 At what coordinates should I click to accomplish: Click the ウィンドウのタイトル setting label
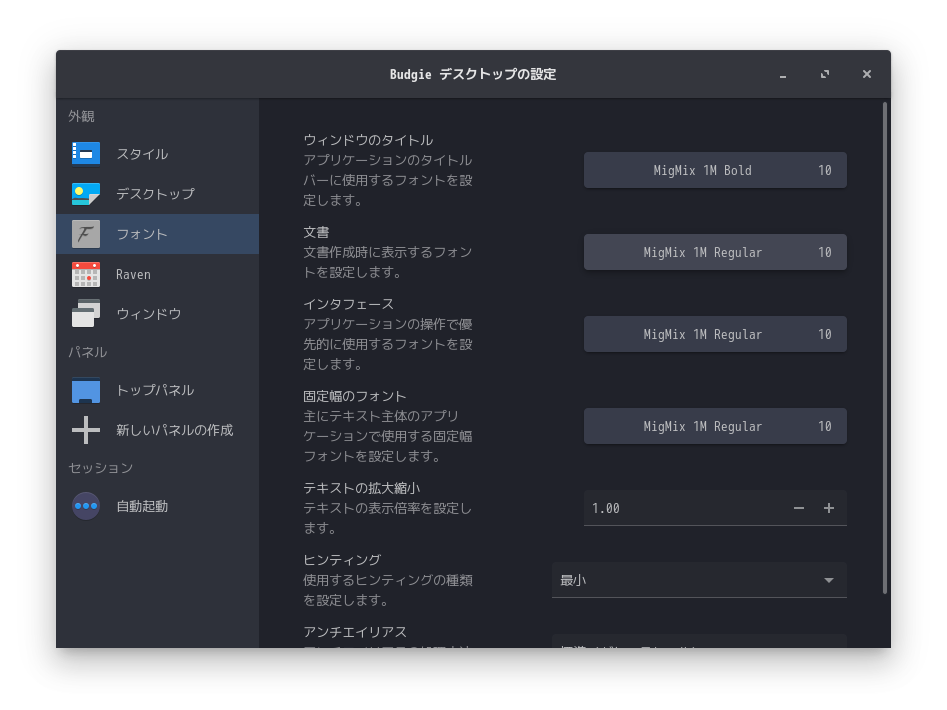tap(368, 140)
